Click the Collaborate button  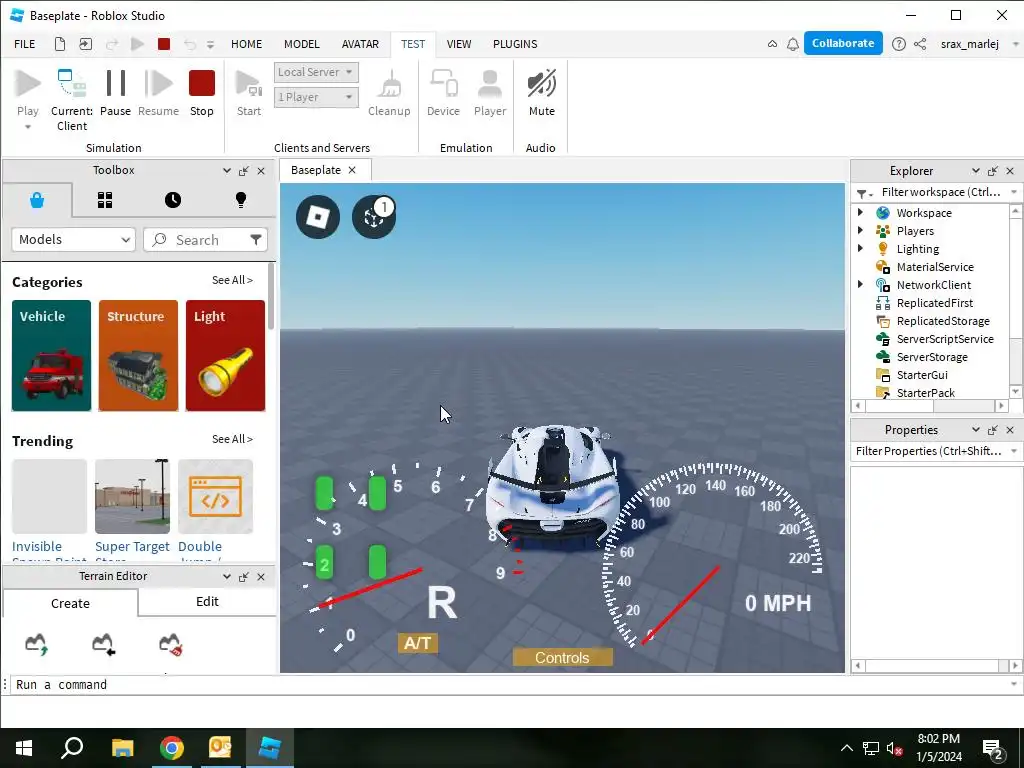pos(843,43)
